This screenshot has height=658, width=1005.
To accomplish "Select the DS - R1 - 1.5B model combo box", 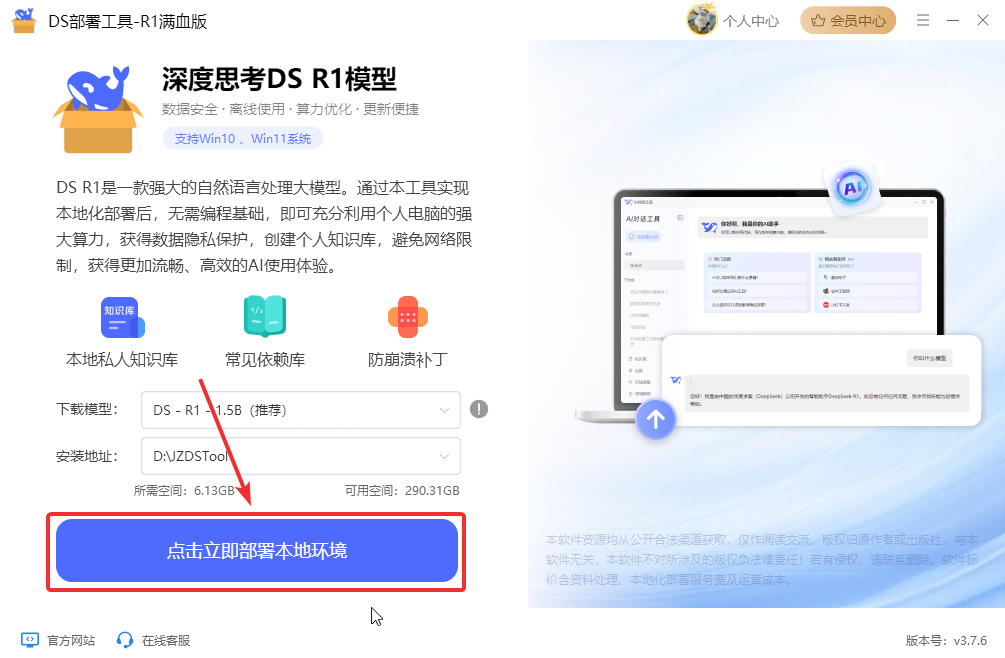I will tap(301, 410).
